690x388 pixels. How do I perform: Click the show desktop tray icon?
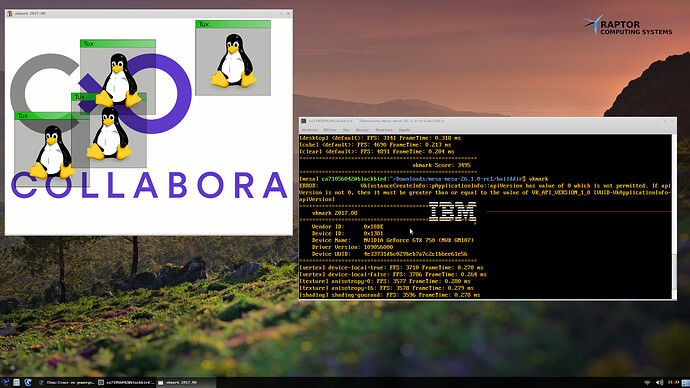[x=686, y=382]
